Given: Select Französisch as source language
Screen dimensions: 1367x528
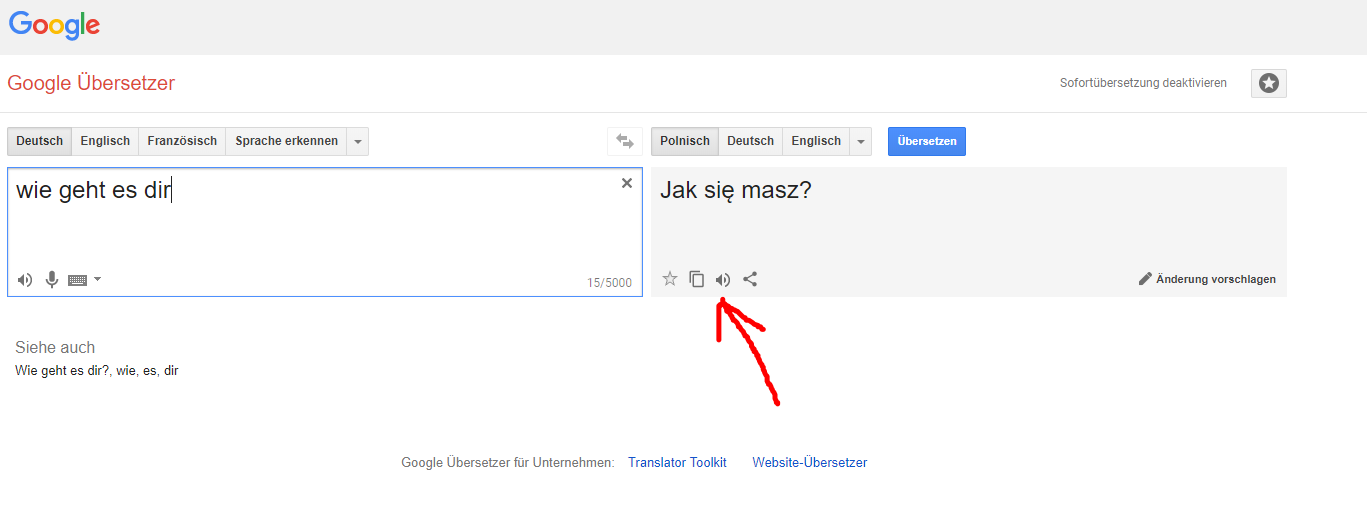Looking at the screenshot, I should 182,141.
